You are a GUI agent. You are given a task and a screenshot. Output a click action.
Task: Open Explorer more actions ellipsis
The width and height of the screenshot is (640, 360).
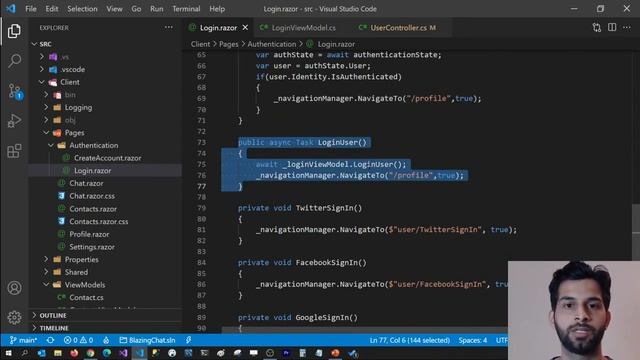[169, 27]
